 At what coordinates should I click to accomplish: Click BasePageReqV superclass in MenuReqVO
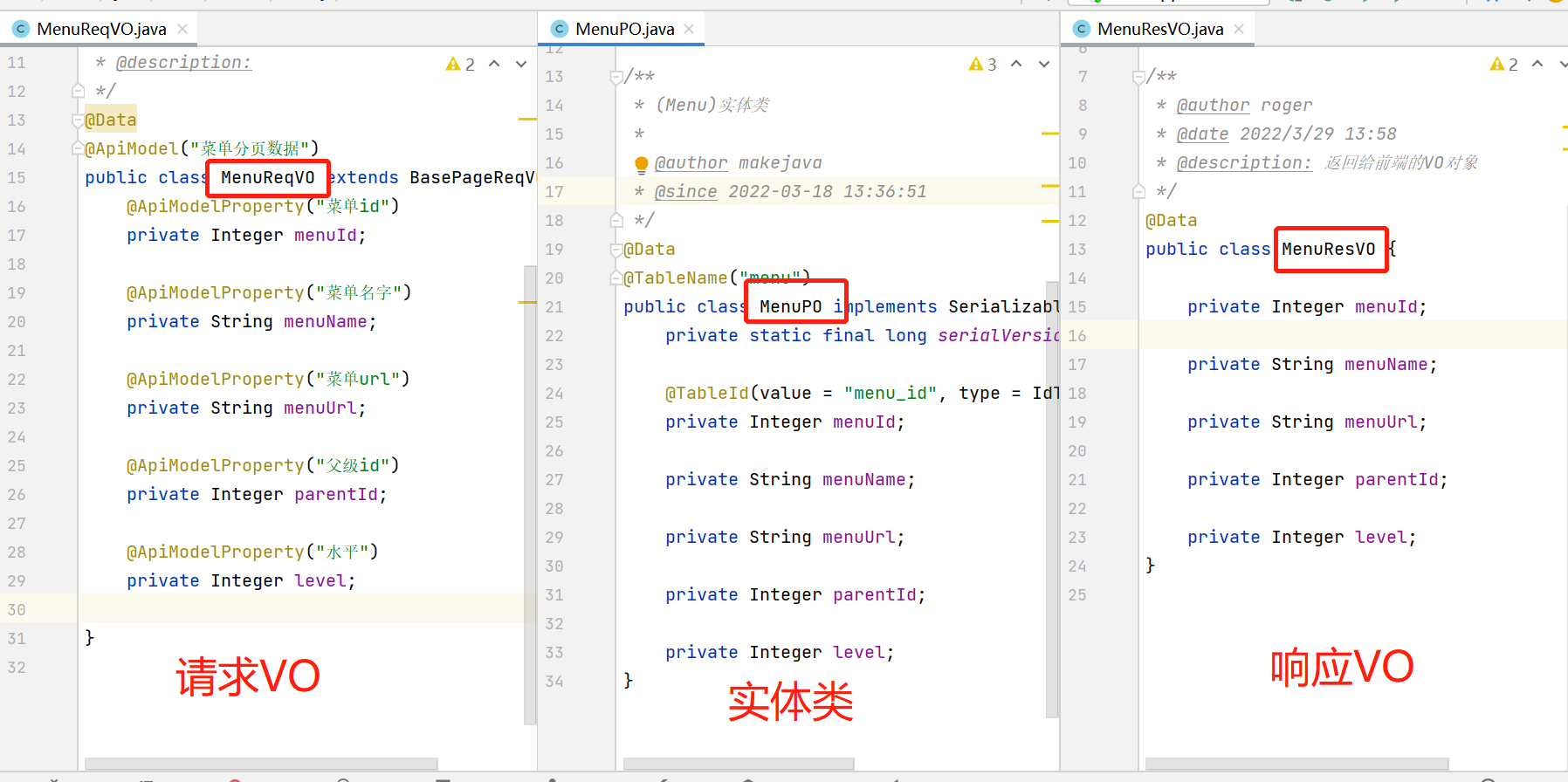click(x=471, y=177)
